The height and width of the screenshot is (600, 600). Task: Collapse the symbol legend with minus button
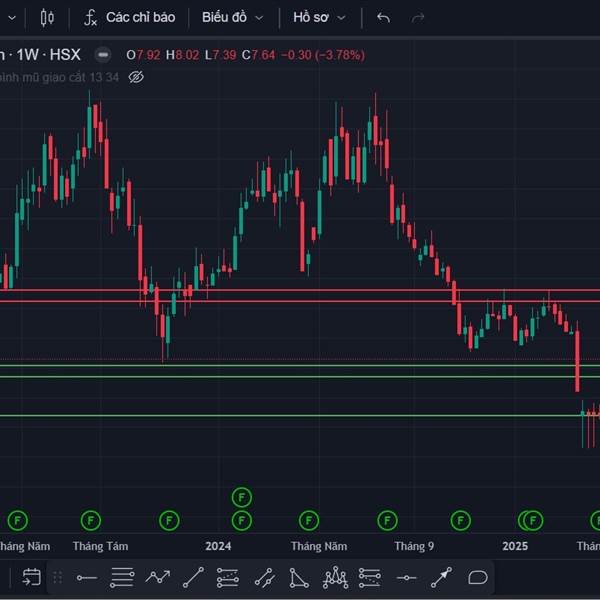pos(102,54)
